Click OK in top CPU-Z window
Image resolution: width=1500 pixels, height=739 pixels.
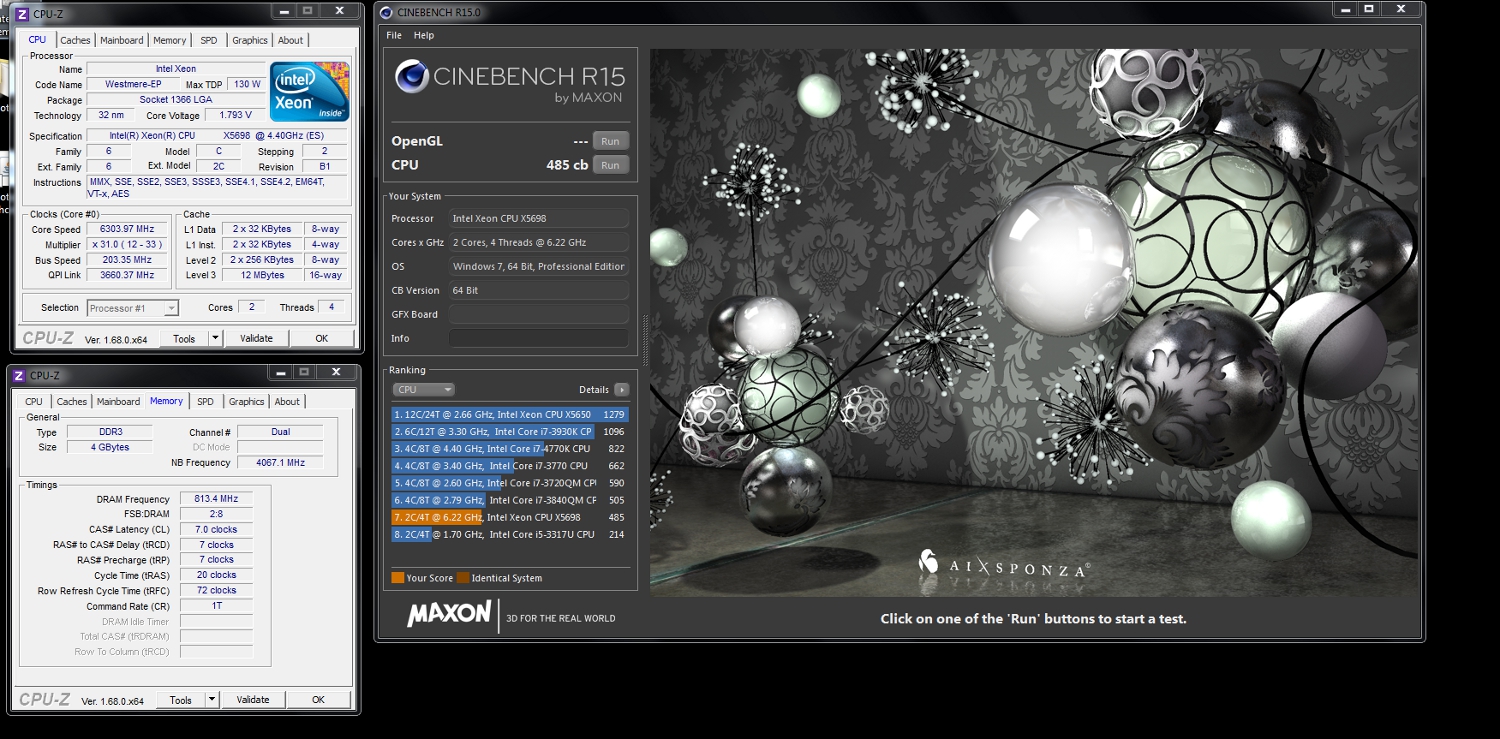(321, 339)
